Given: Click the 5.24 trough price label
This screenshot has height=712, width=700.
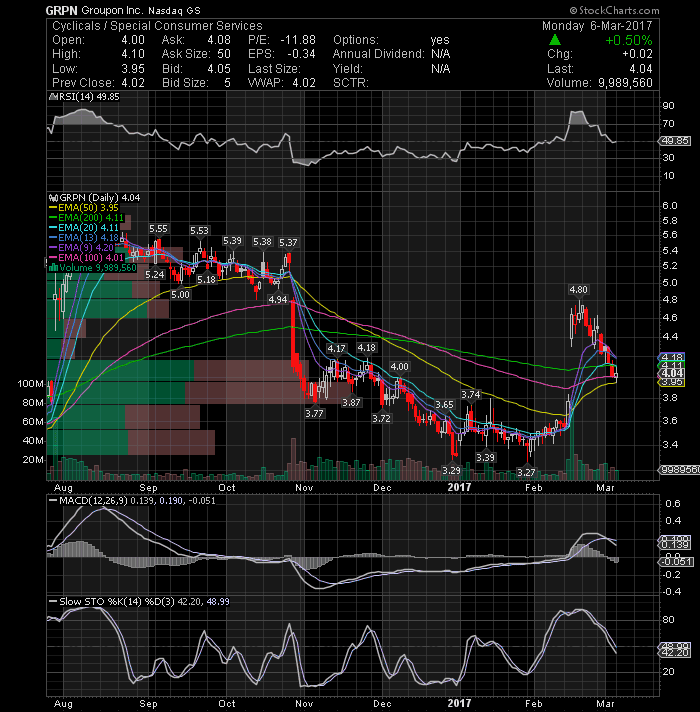Looking at the screenshot, I should pyautogui.click(x=155, y=274).
